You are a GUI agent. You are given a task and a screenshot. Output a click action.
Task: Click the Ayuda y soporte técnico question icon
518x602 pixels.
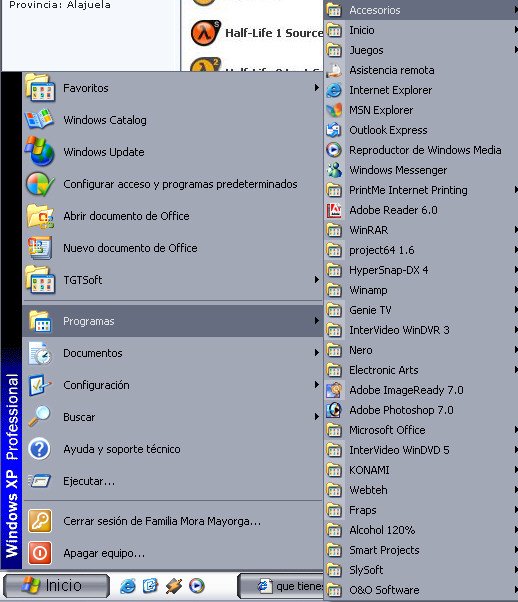[x=40, y=449]
